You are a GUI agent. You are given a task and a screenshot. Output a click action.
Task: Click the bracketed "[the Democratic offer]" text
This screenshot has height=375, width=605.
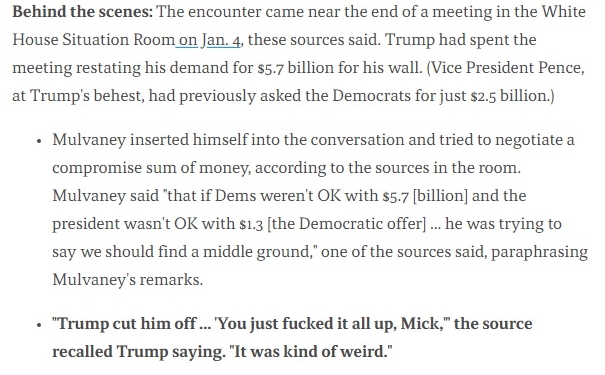[346, 224]
